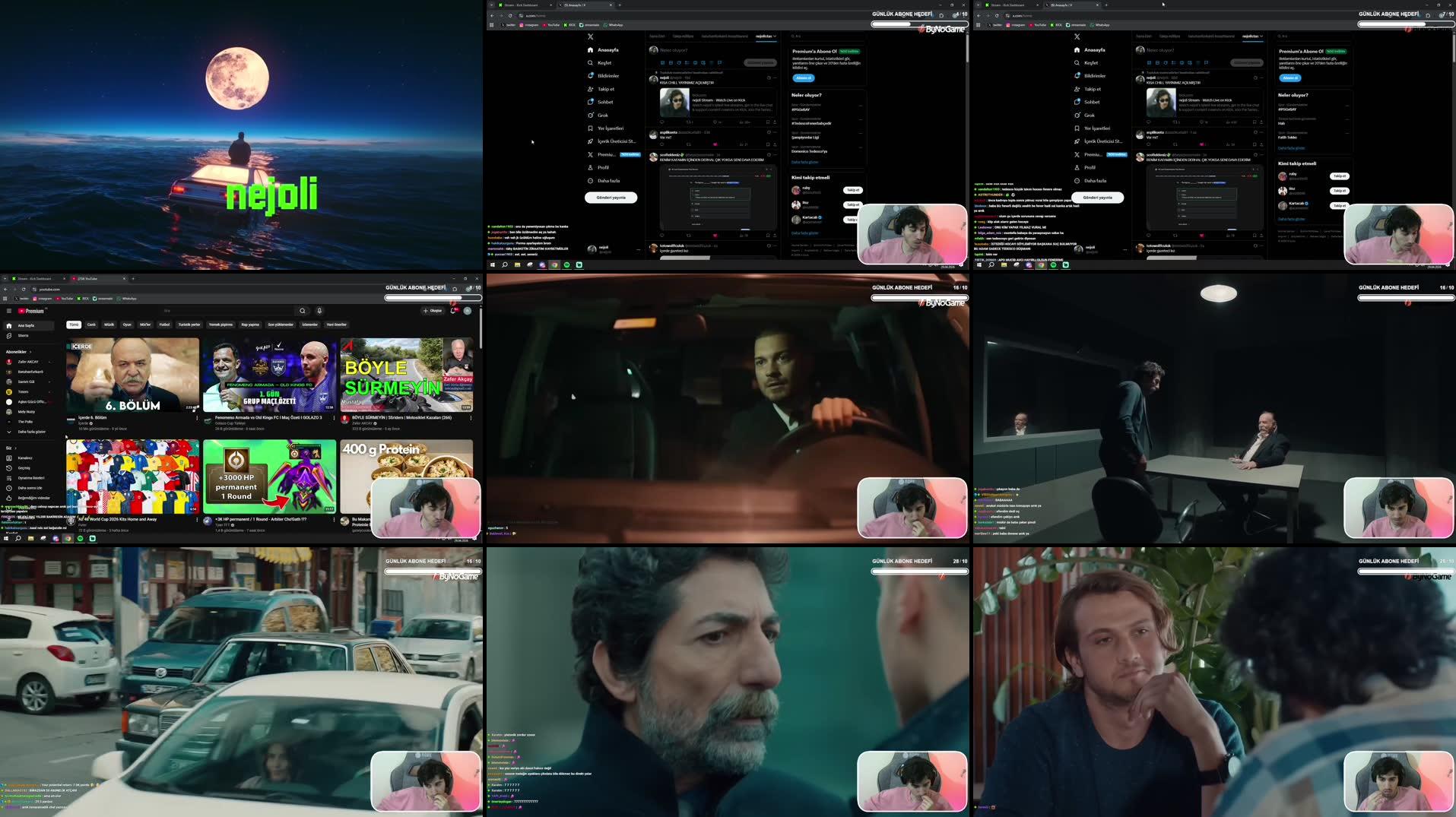Select the Tümü filter chip on YouTube
Viewport: 1456px width, 817px height.
point(74,325)
